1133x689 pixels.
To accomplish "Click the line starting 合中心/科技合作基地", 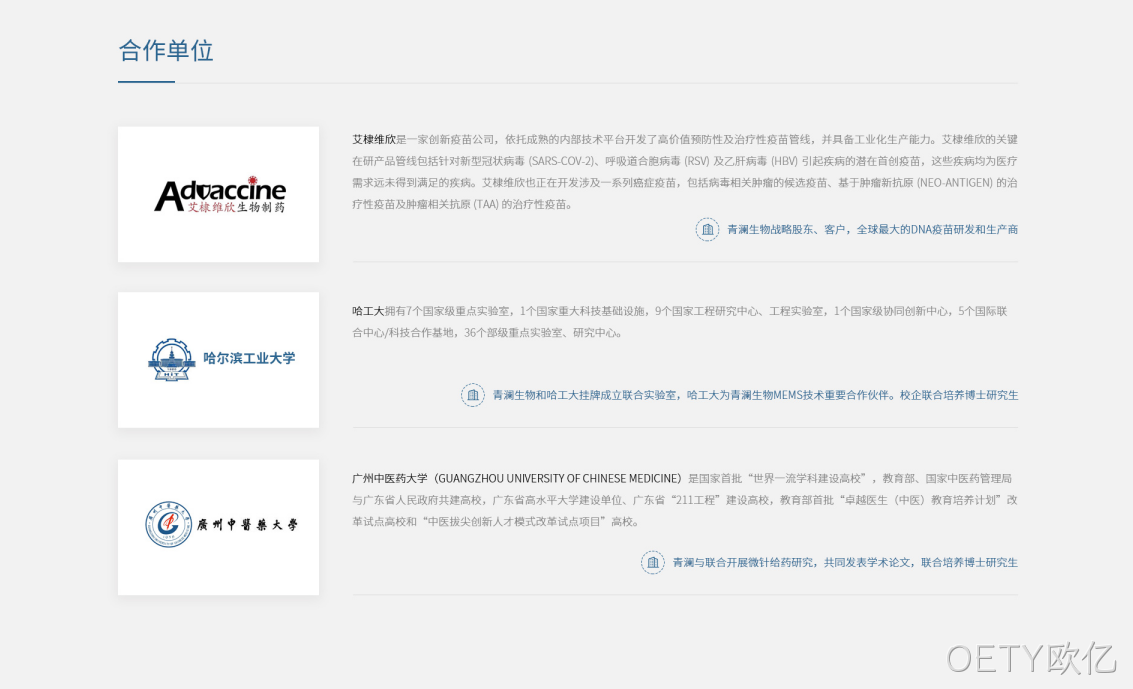I will [x=488, y=333].
